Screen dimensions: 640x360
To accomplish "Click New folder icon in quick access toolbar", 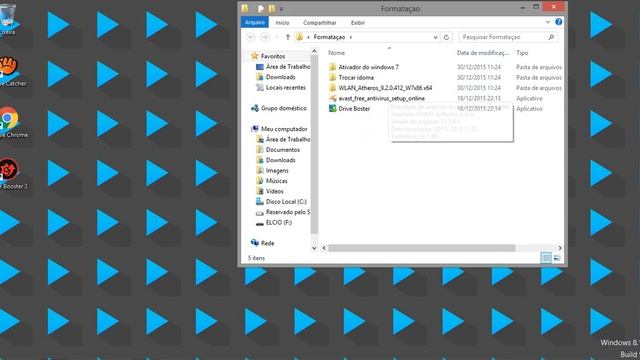I will click(271, 8).
